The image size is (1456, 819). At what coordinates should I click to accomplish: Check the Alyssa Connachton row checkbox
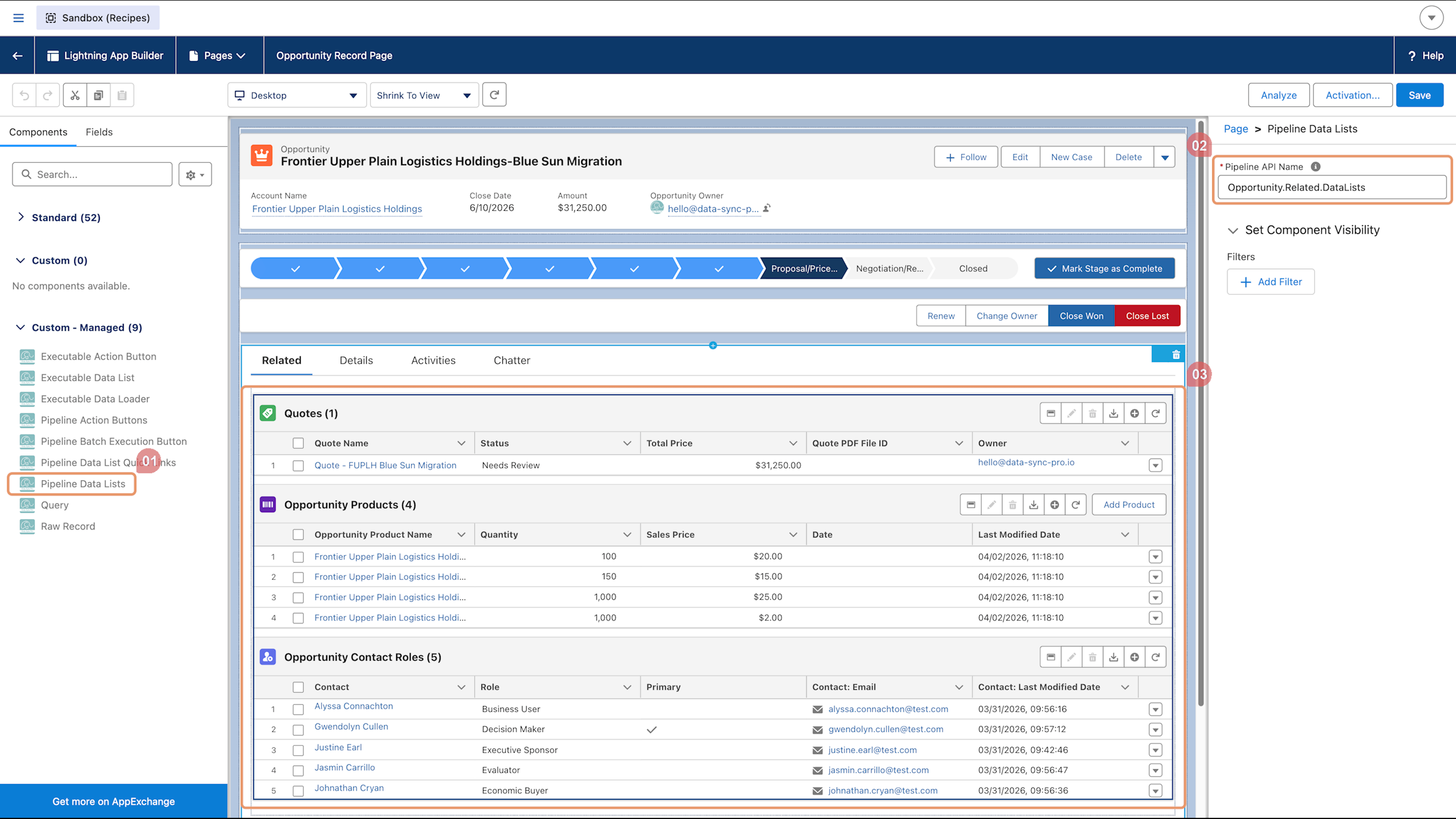[298, 709]
